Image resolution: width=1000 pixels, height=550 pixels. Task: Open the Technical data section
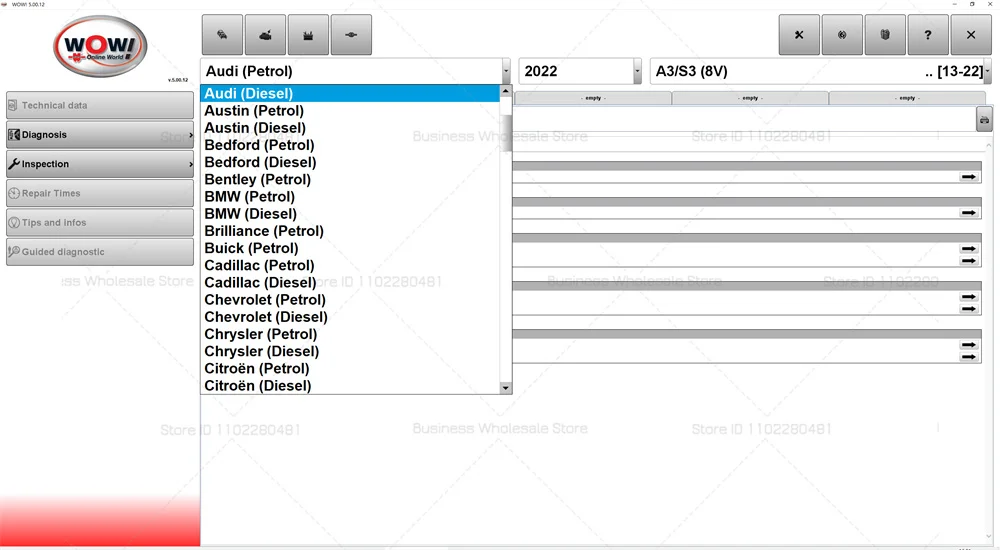pos(100,105)
